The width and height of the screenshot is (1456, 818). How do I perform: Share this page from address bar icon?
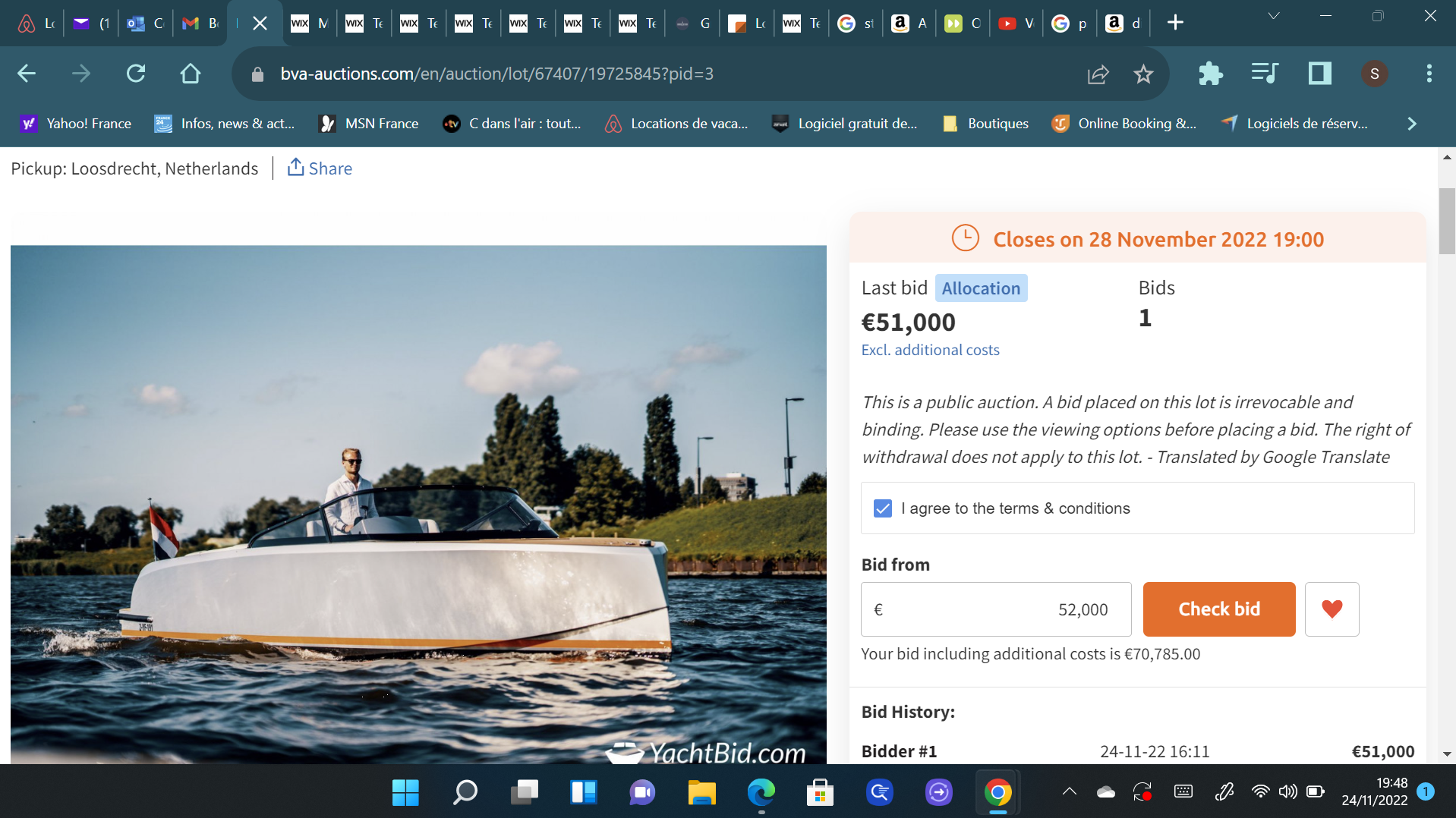[1098, 74]
